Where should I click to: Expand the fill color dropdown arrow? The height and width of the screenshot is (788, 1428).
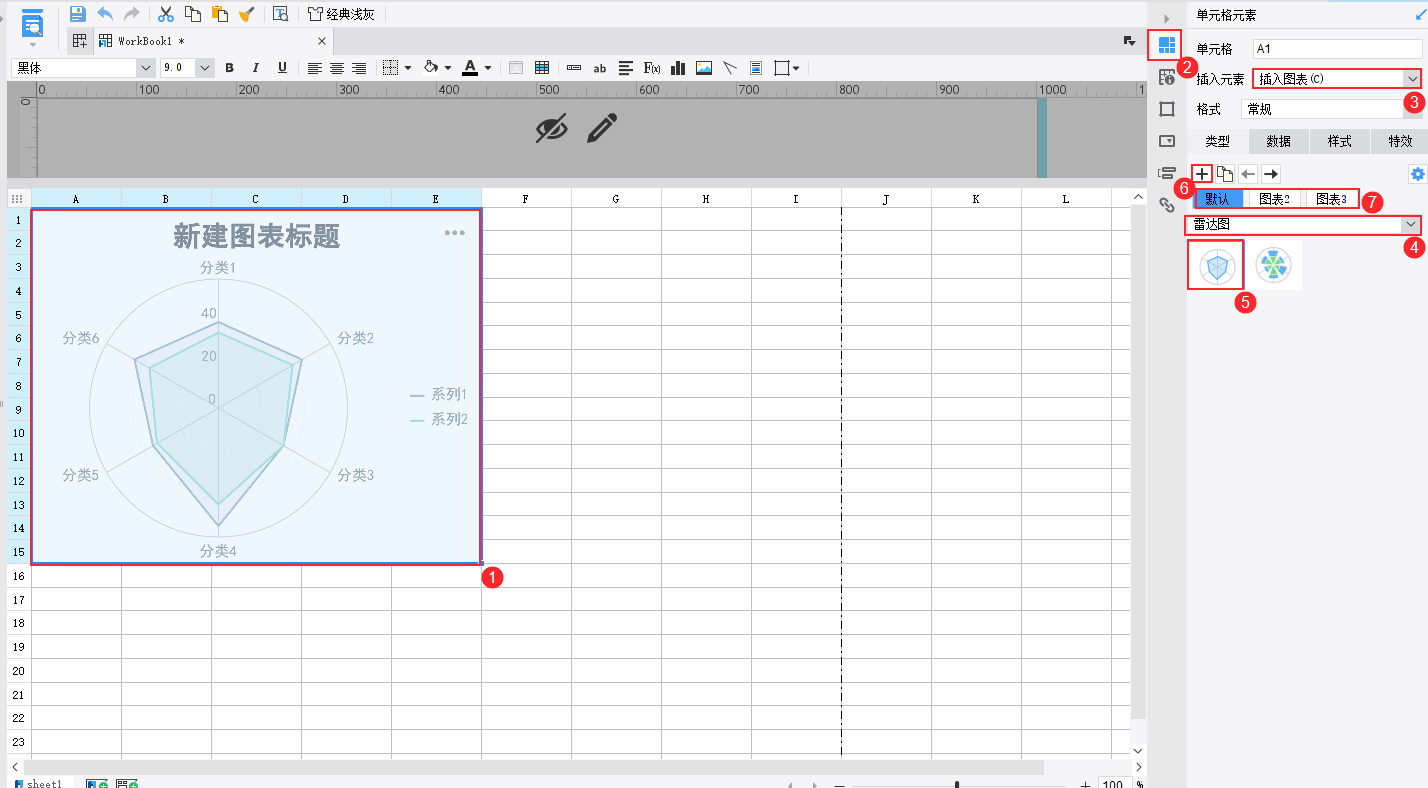(x=447, y=68)
